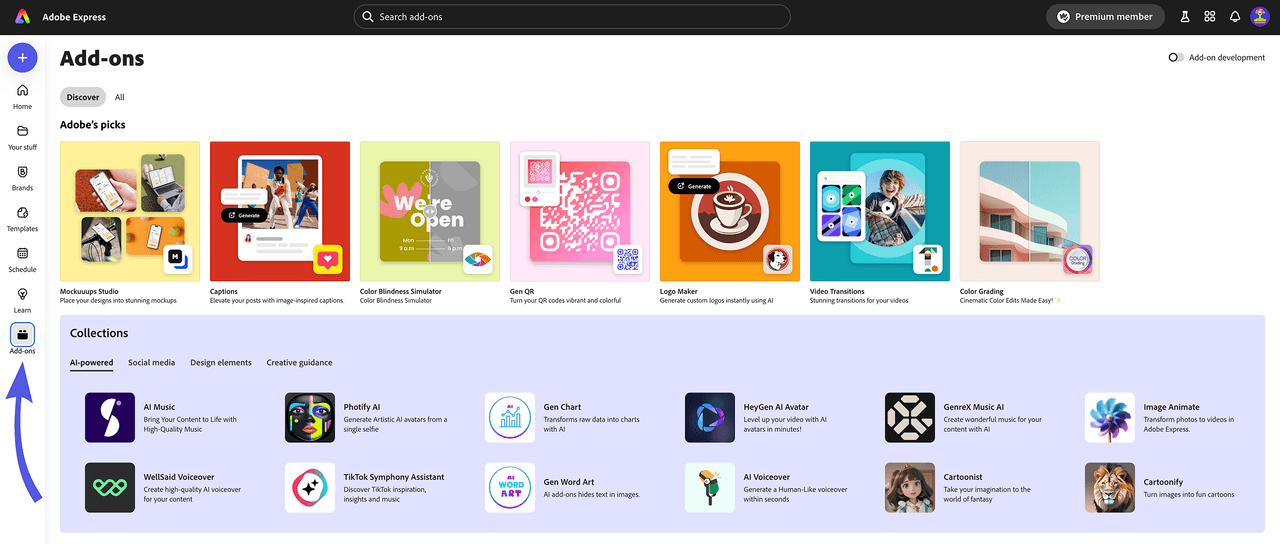The image size is (1280, 544).
Task: Go to Brands in sidebar
Action: (x=22, y=173)
